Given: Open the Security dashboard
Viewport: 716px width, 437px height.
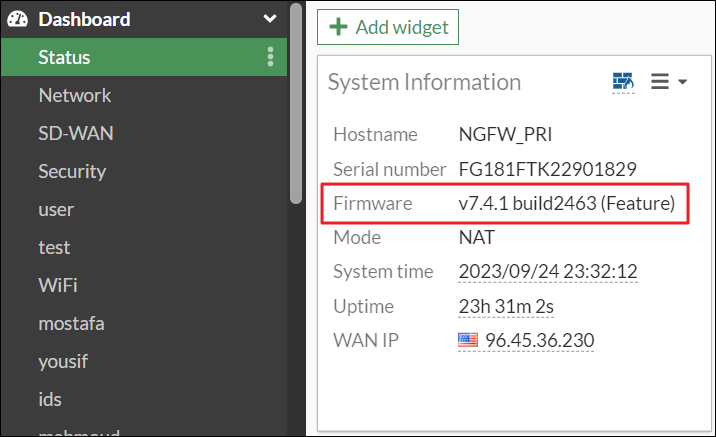Looking at the screenshot, I should [x=72, y=172].
